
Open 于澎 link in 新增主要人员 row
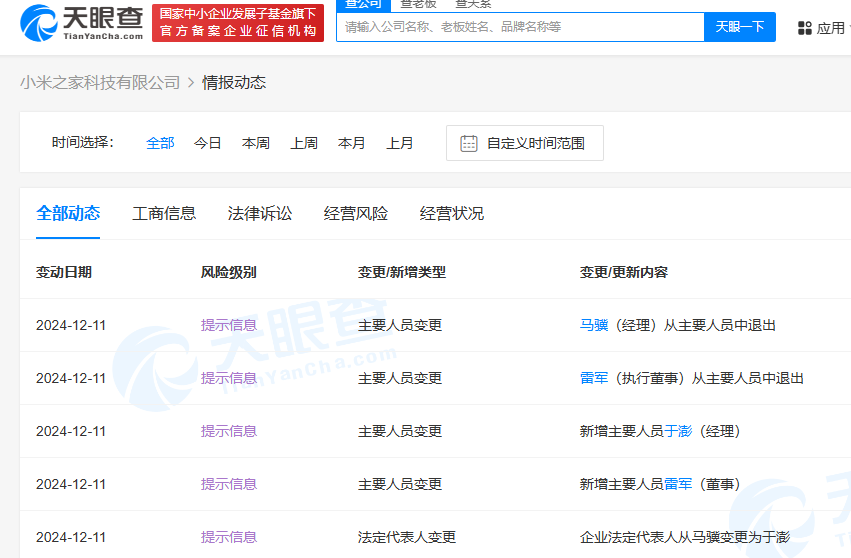[678, 431]
